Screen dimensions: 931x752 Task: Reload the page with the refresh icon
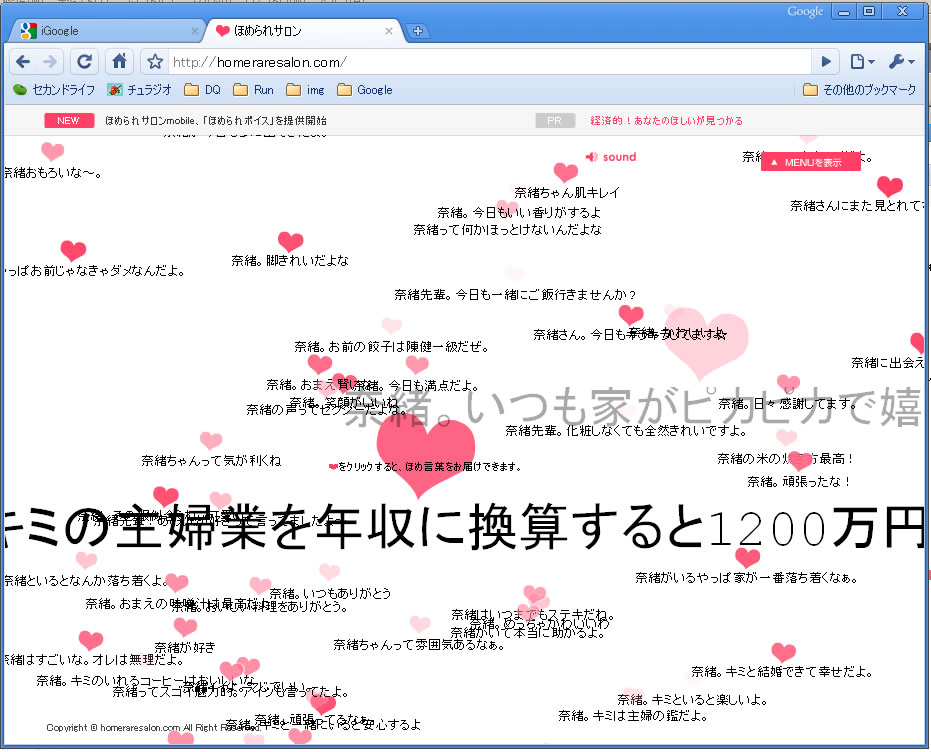tap(85, 62)
